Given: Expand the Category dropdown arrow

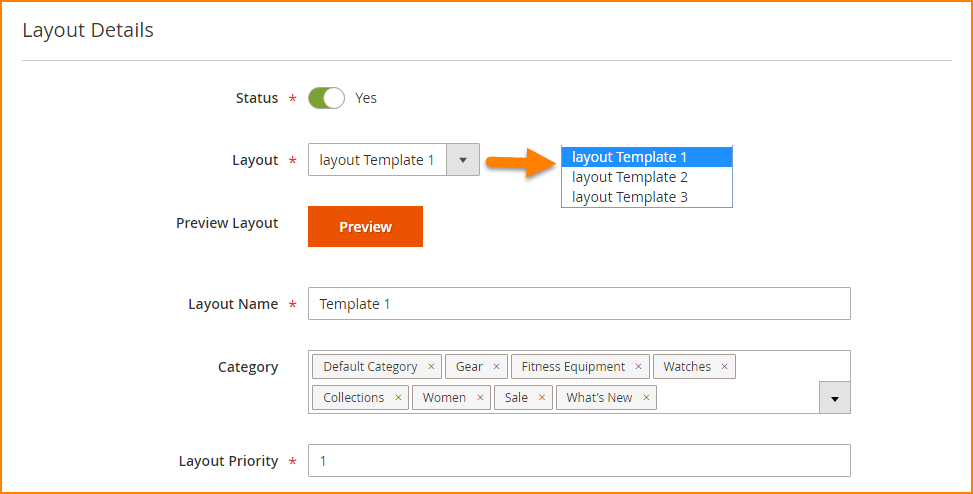Looking at the screenshot, I should pyautogui.click(x=834, y=398).
